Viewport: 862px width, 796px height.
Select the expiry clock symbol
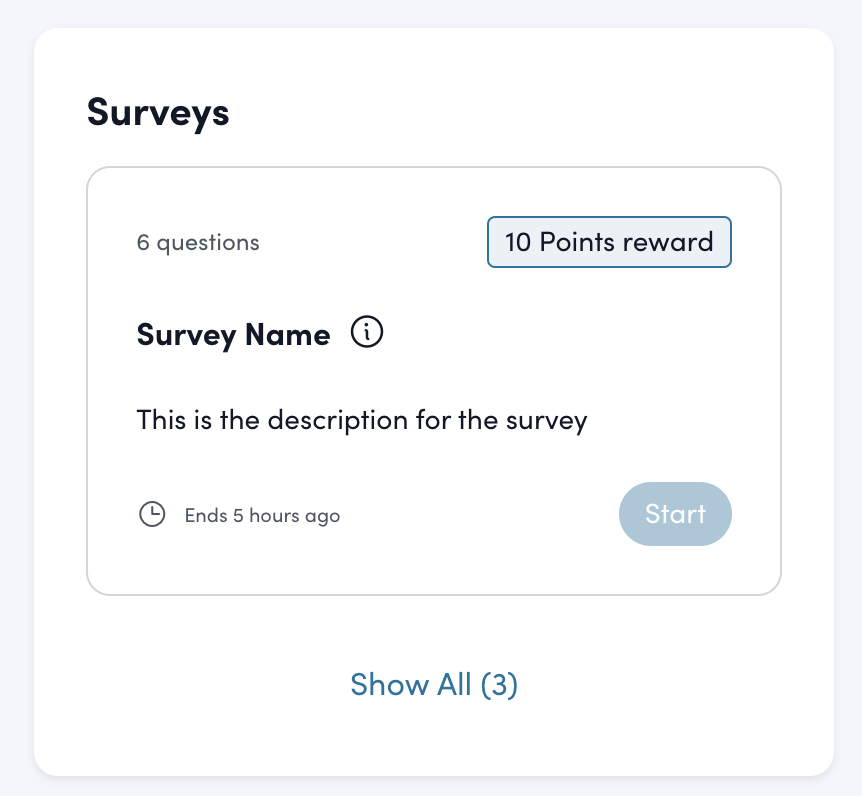click(152, 515)
